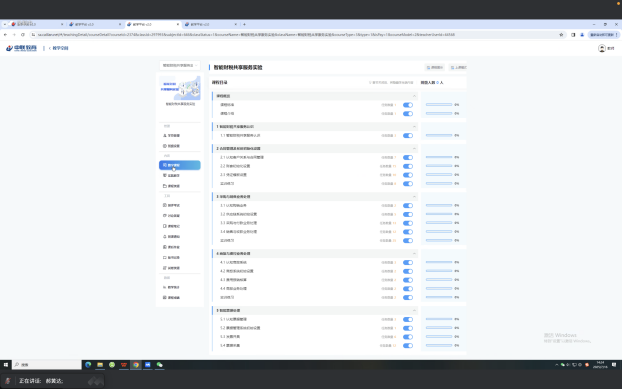Image resolution: width=622 pixels, height=389 pixels.
Task: Click the progress bar for lesson 1.1
Action: [x=439, y=136]
